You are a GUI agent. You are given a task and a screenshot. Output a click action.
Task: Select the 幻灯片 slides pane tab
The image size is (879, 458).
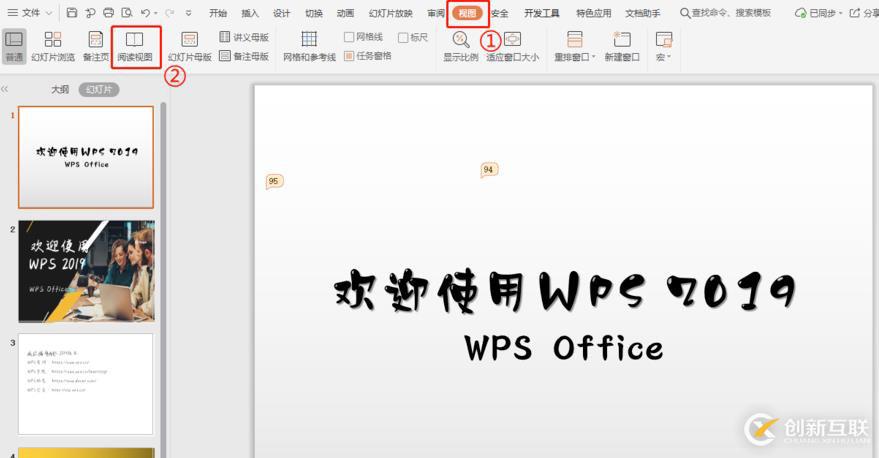point(99,89)
